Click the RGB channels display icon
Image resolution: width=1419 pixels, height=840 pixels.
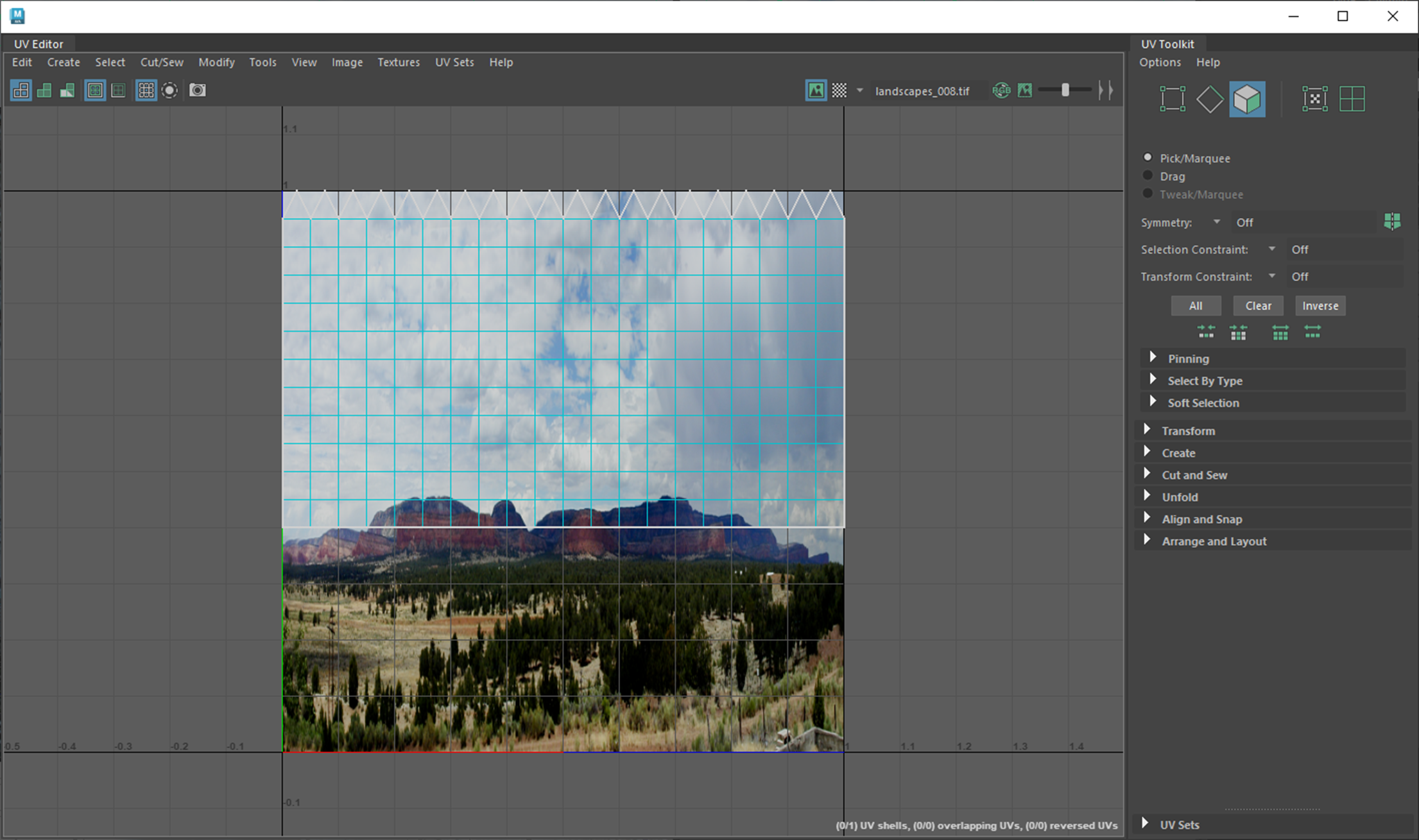pyautogui.click(x=1001, y=90)
